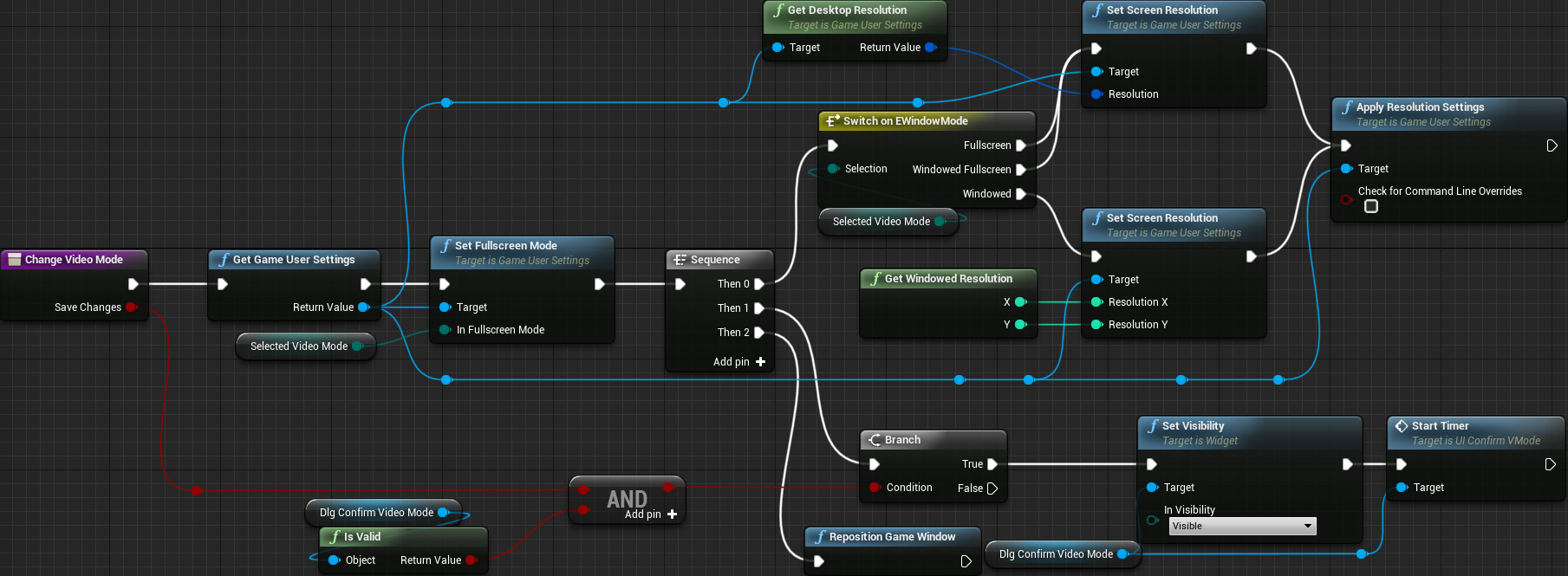Click the Is Valid Object input pin
Viewport: 1568px width, 576px height.
click(x=334, y=560)
